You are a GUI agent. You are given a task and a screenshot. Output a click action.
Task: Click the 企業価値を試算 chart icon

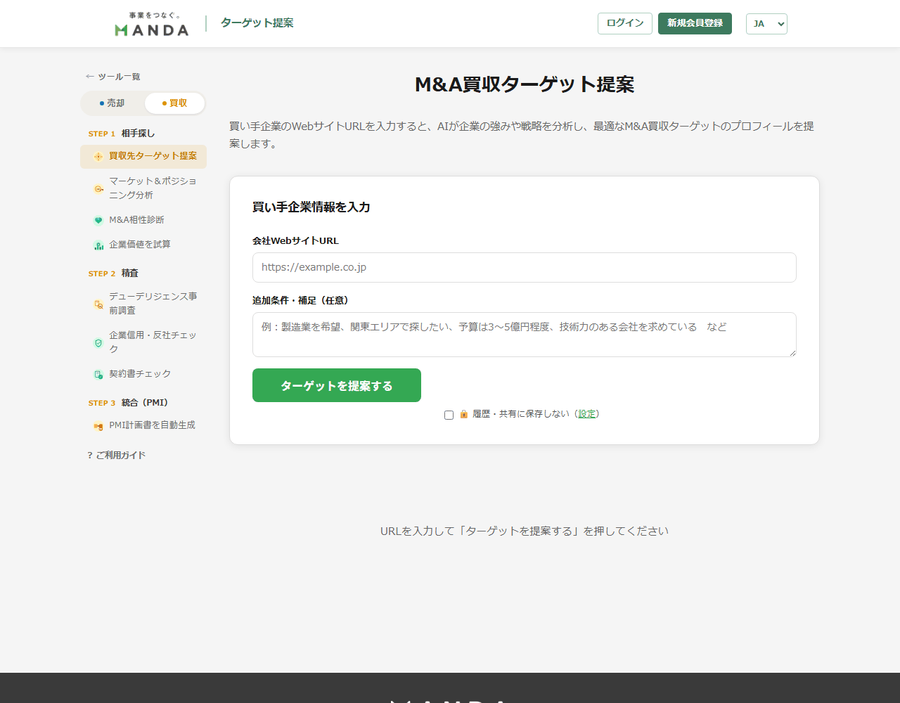click(98, 246)
